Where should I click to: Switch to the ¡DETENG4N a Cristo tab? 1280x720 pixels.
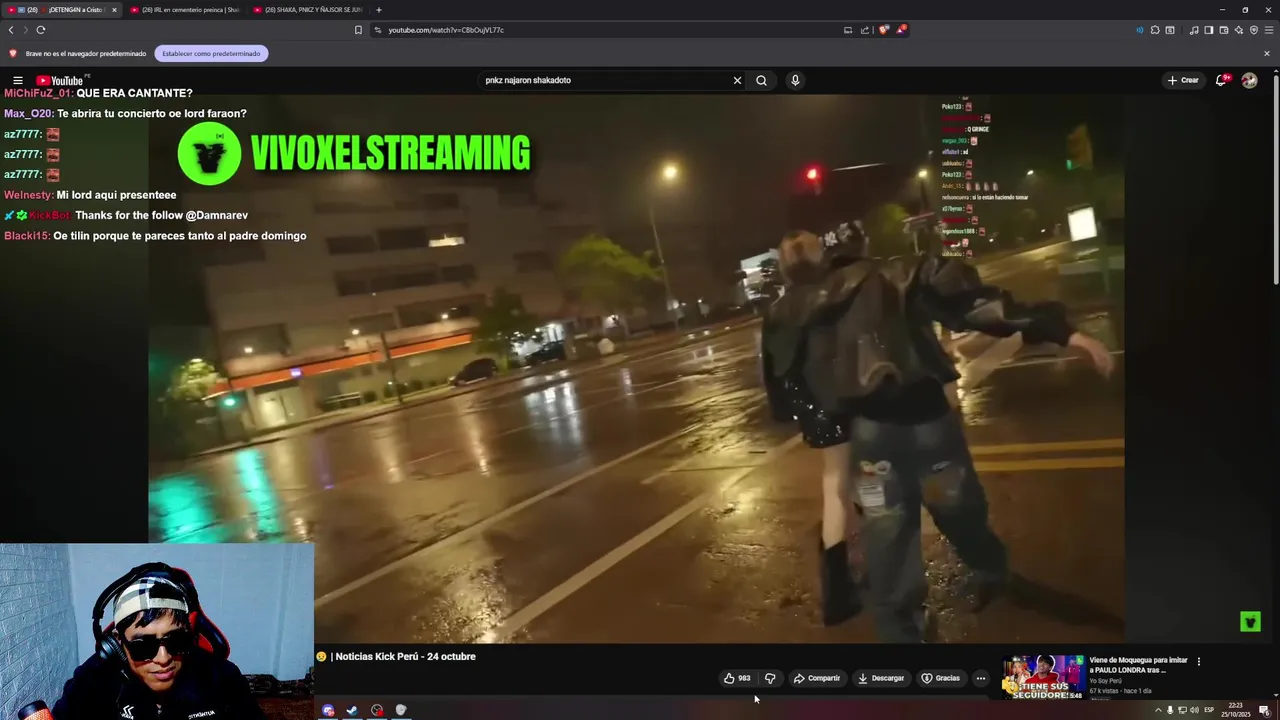60,10
